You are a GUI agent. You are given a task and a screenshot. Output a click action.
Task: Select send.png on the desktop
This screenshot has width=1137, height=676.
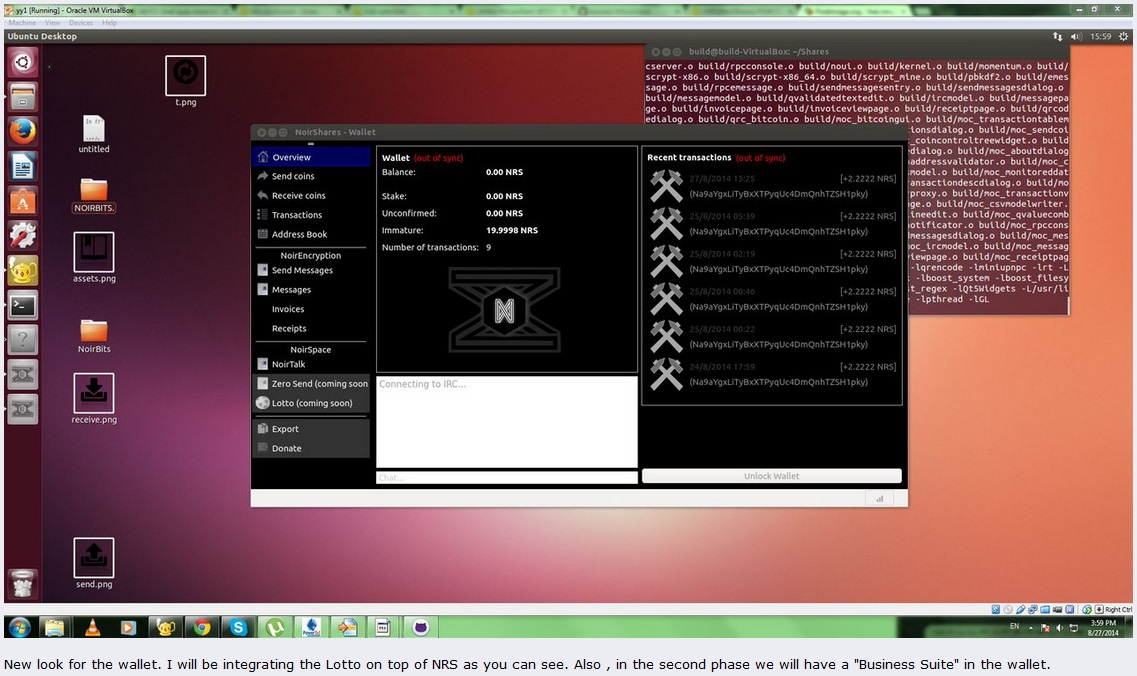(94, 563)
